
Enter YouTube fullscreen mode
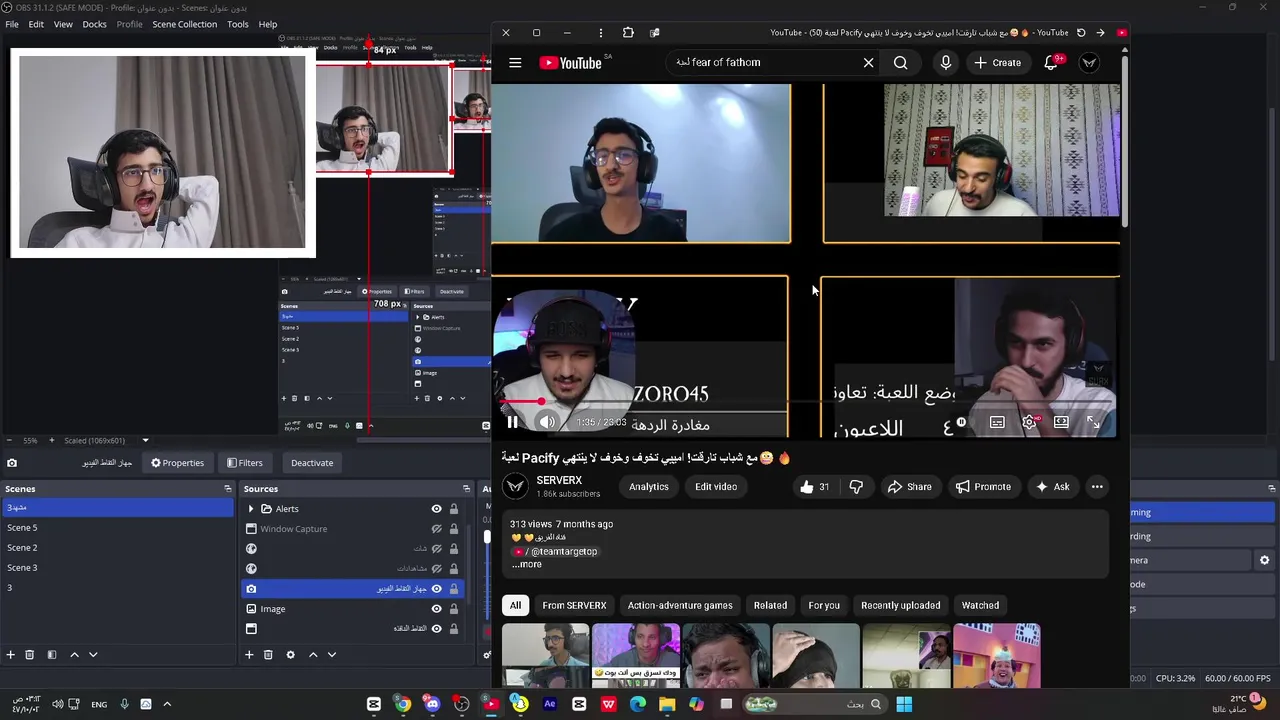pyautogui.click(x=1093, y=422)
